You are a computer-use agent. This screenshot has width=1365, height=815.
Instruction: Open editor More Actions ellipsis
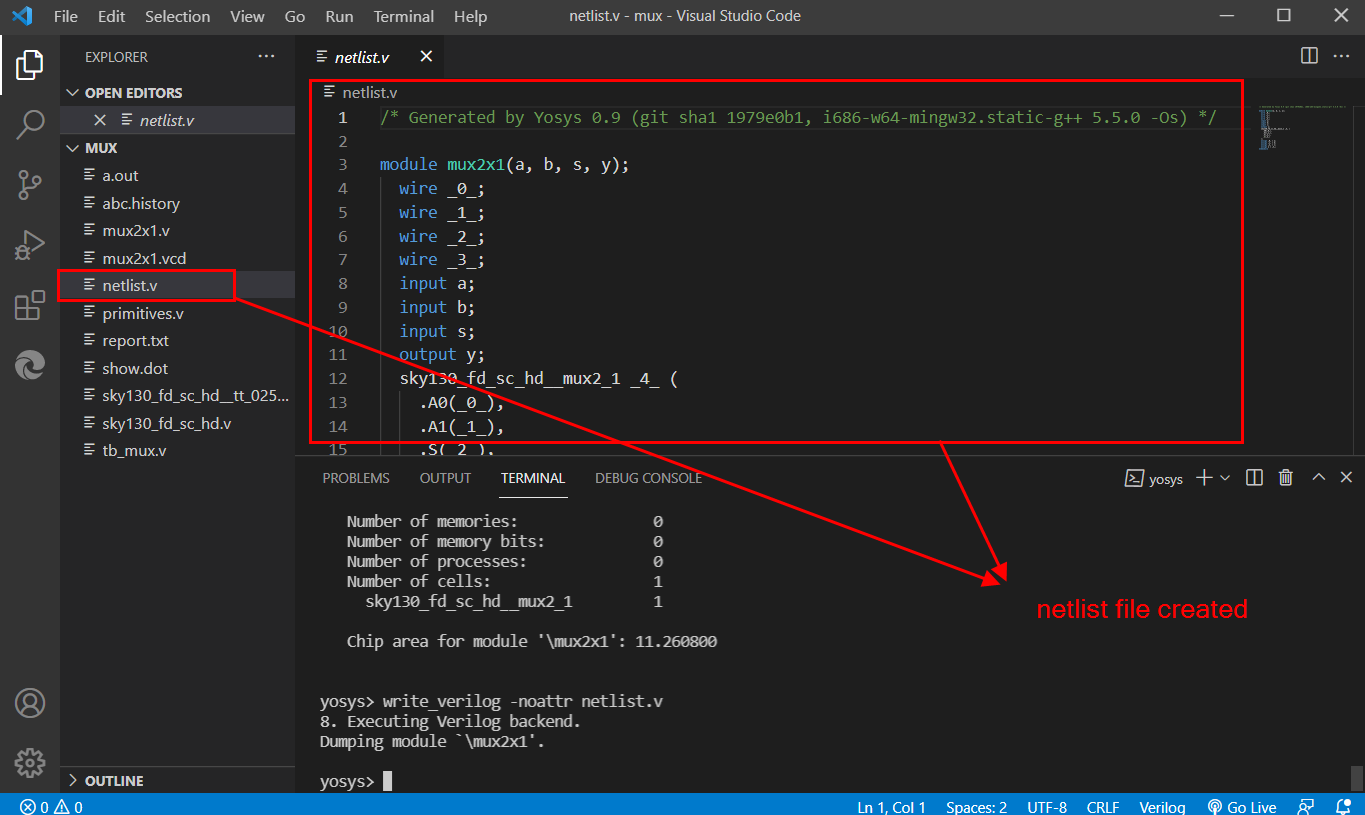[x=1340, y=56]
